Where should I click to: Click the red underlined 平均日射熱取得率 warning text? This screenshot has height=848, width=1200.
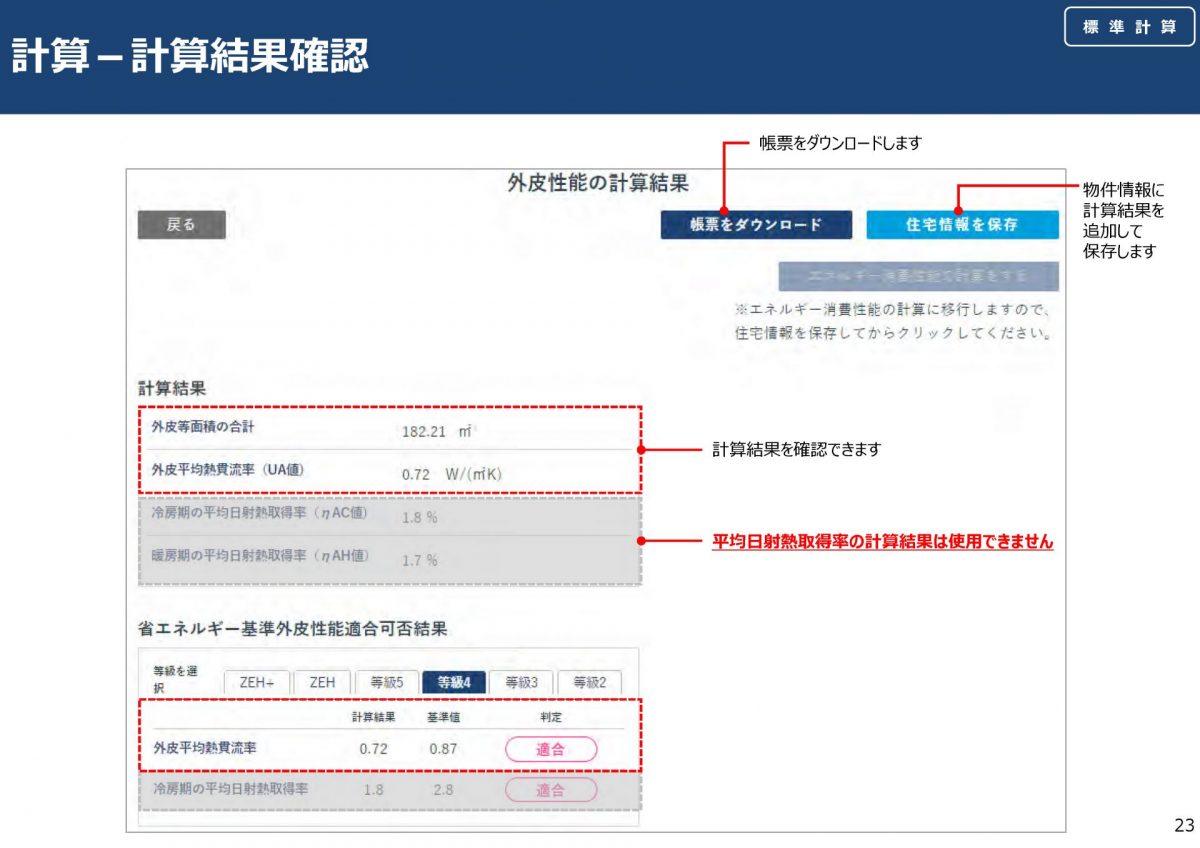pyautogui.click(x=882, y=542)
